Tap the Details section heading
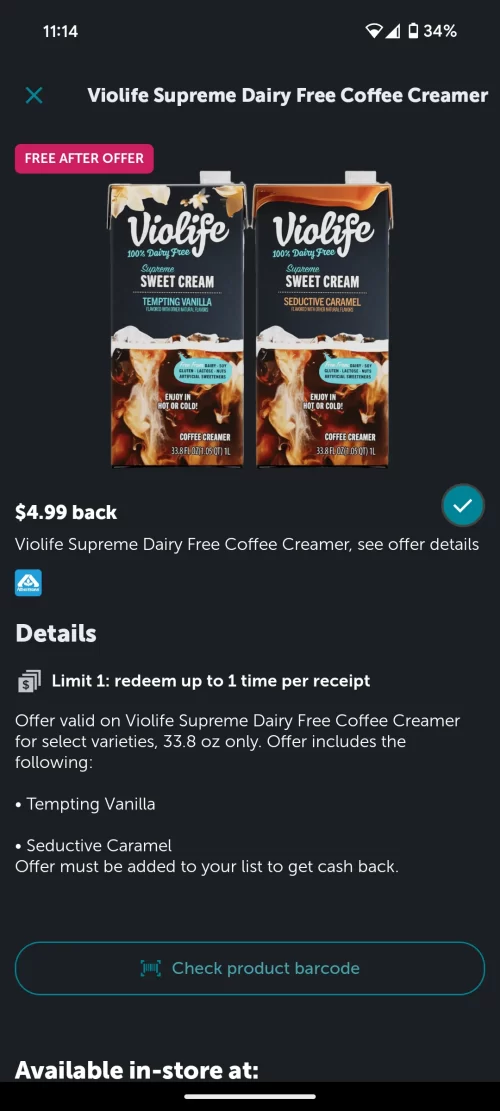This screenshot has width=500, height=1111. coord(56,633)
